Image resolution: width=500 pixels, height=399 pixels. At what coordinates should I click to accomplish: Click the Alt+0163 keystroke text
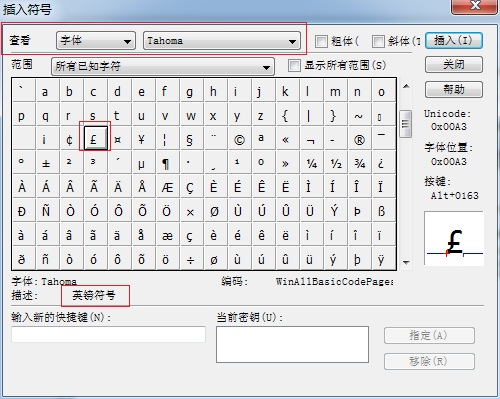454,195
